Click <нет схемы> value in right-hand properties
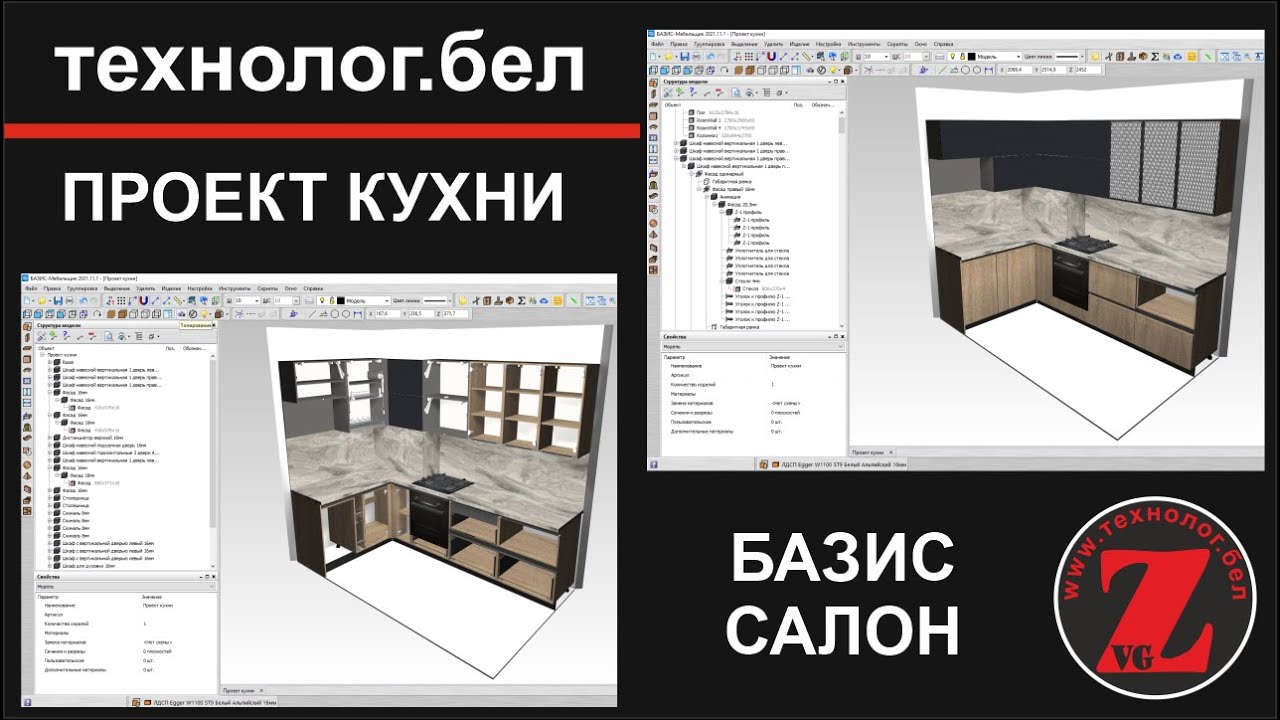 pyautogui.click(x=785, y=403)
